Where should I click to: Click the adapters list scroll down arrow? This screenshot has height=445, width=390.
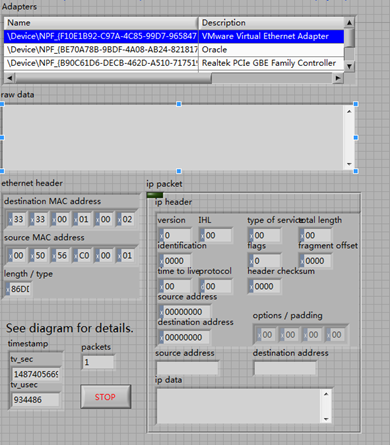(349, 66)
